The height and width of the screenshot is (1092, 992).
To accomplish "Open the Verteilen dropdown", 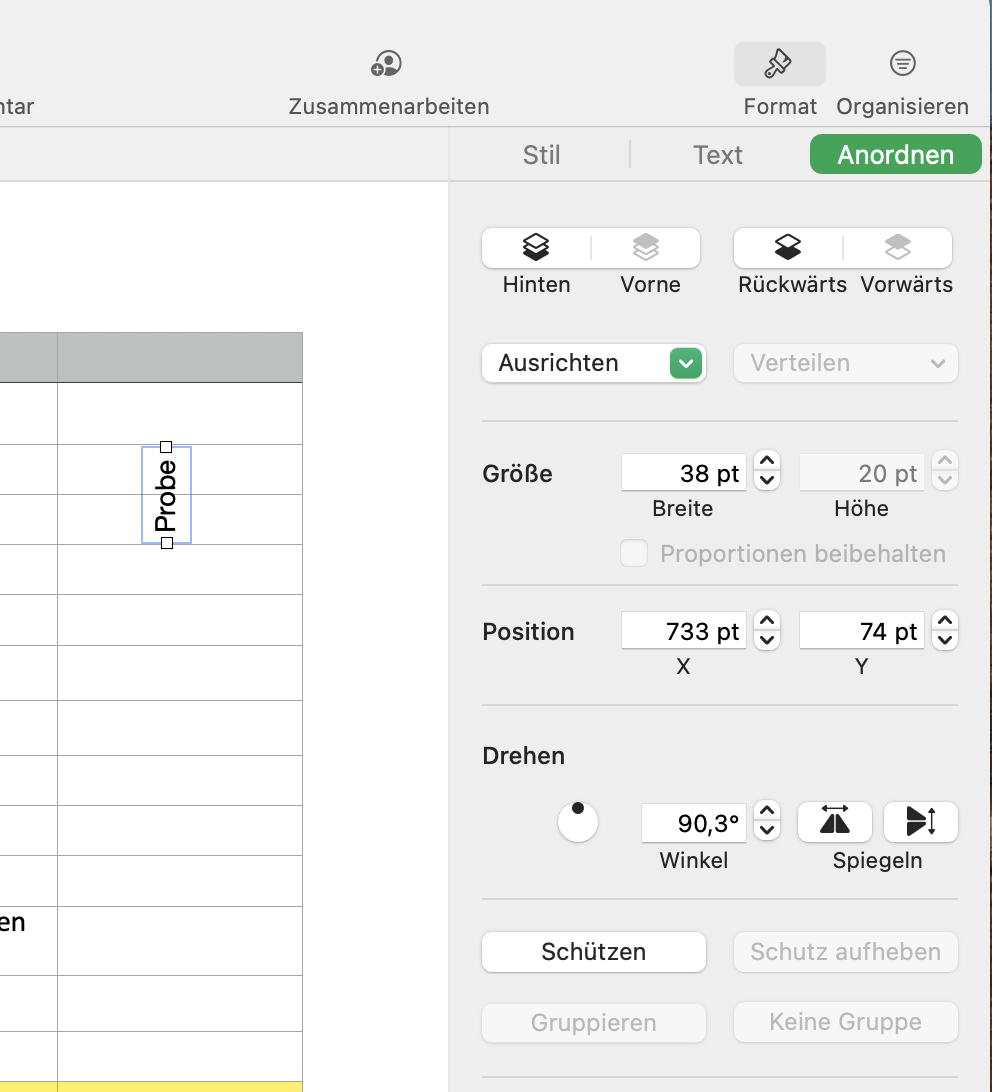I will point(845,363).
